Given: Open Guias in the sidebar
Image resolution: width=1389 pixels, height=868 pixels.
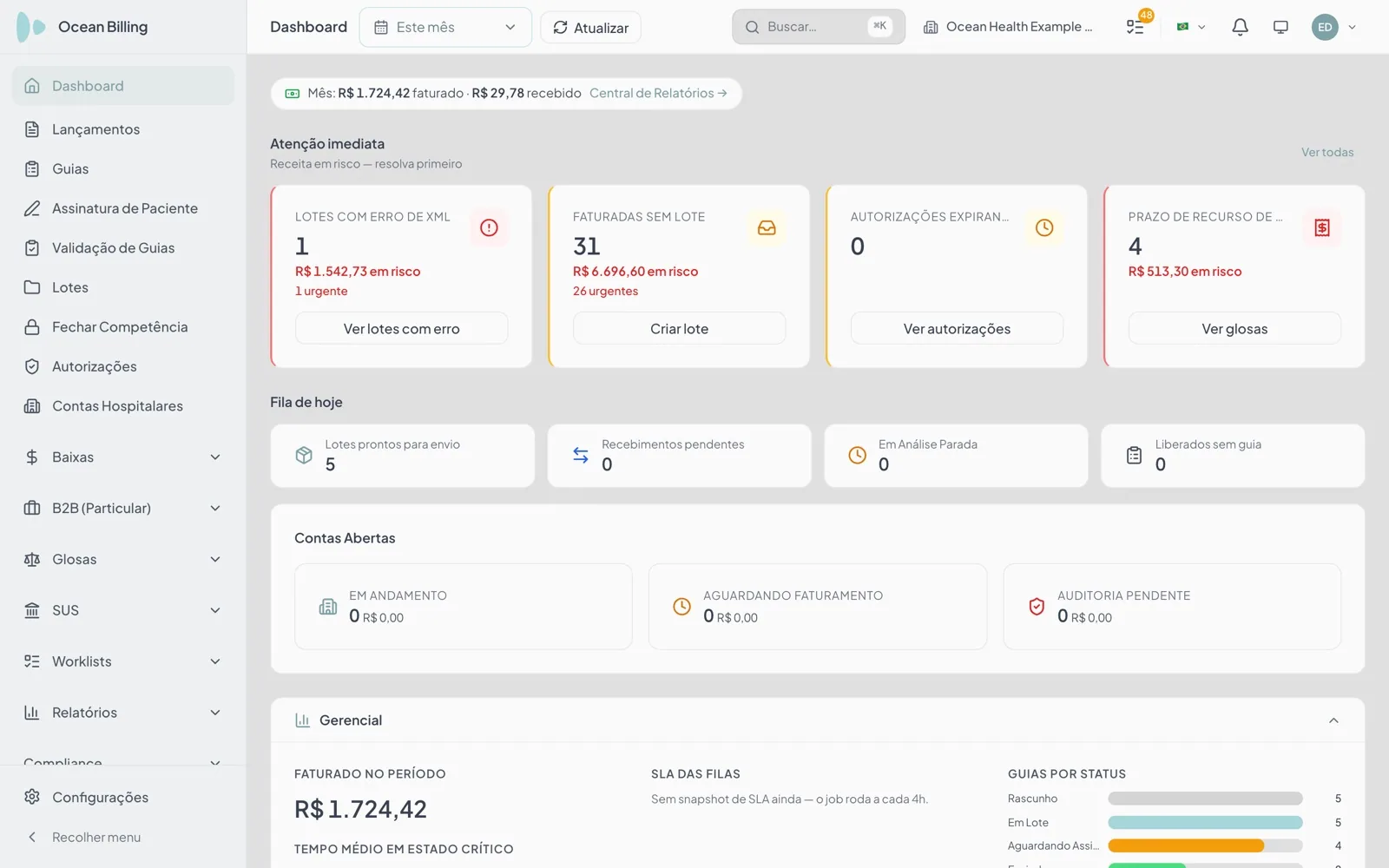Looking at the screenshot, I should pyautogui.click(x=122, y=168).
